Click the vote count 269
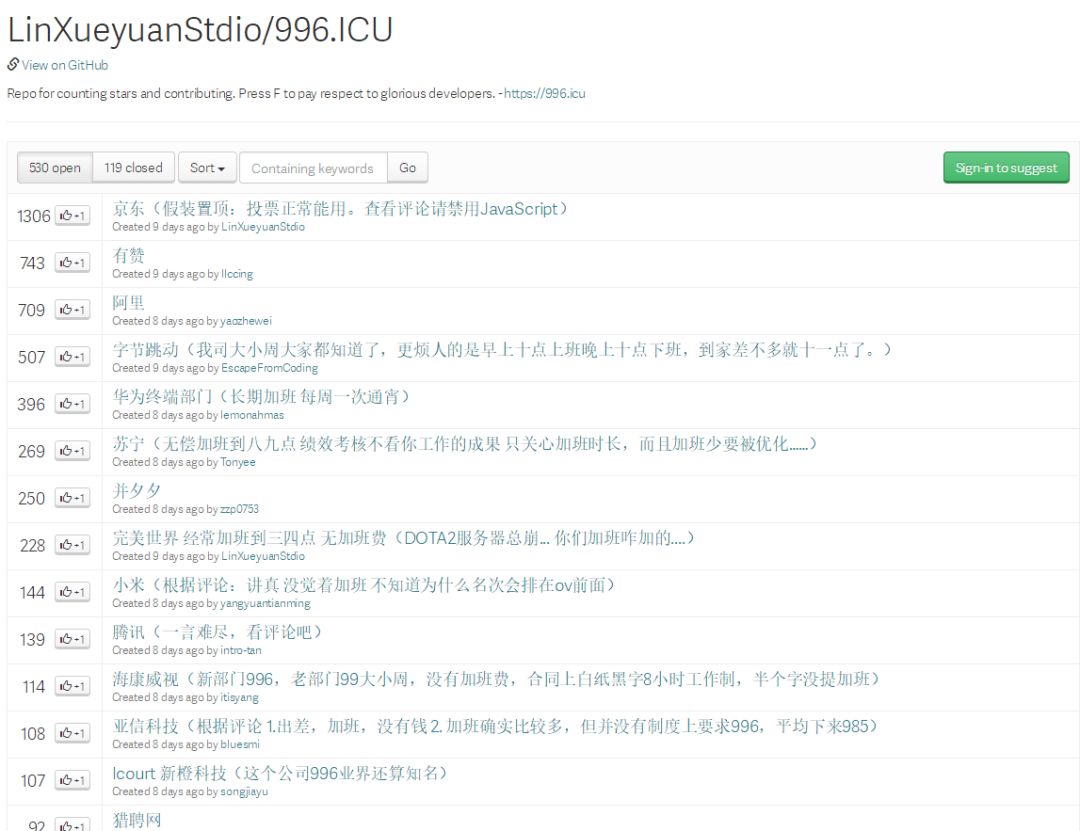 (x=32, y=451)
